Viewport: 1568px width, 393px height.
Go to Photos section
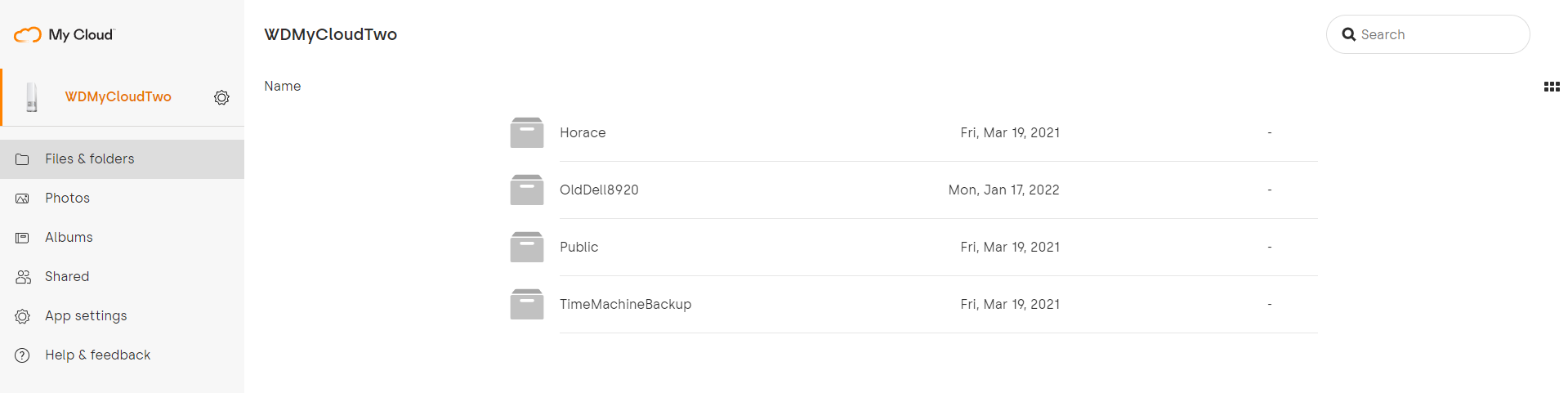point(68,198)
